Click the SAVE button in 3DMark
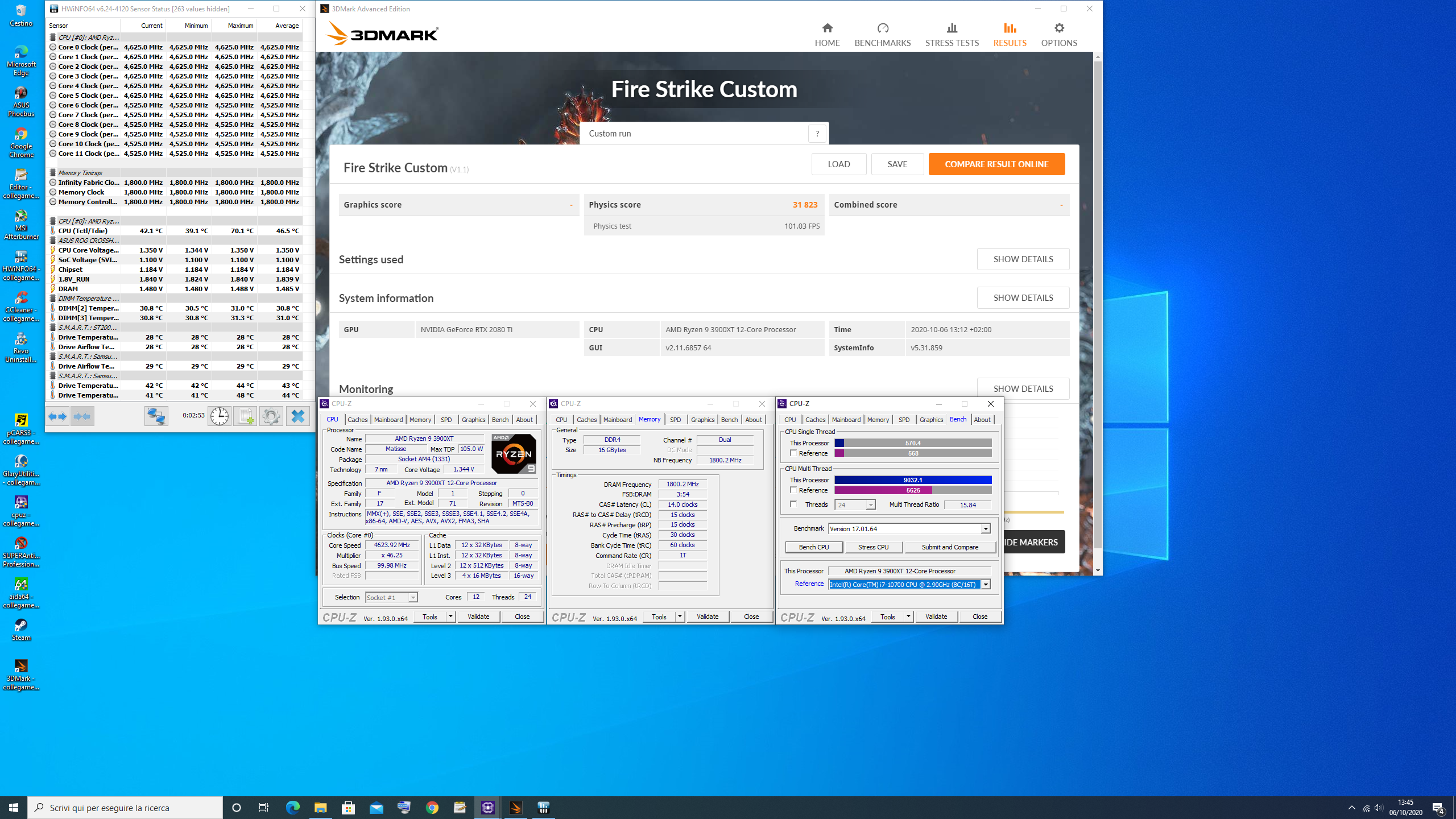Image resolution: width=1456 pixels, height=819 pixels. coord(897,164)
